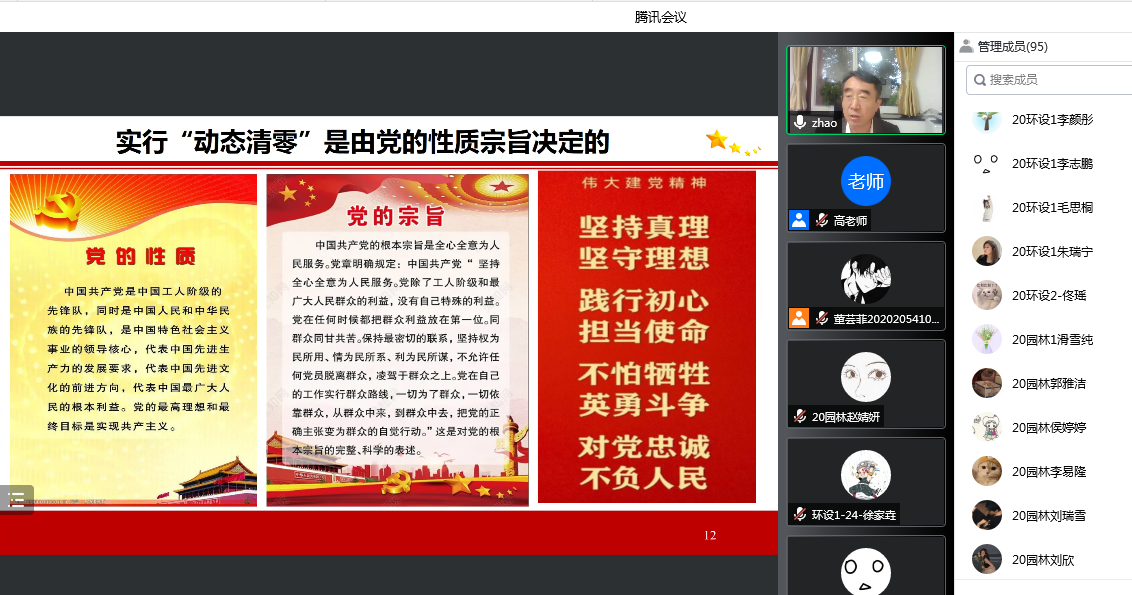Click the magnifier icon in member search

pos(978,79)
